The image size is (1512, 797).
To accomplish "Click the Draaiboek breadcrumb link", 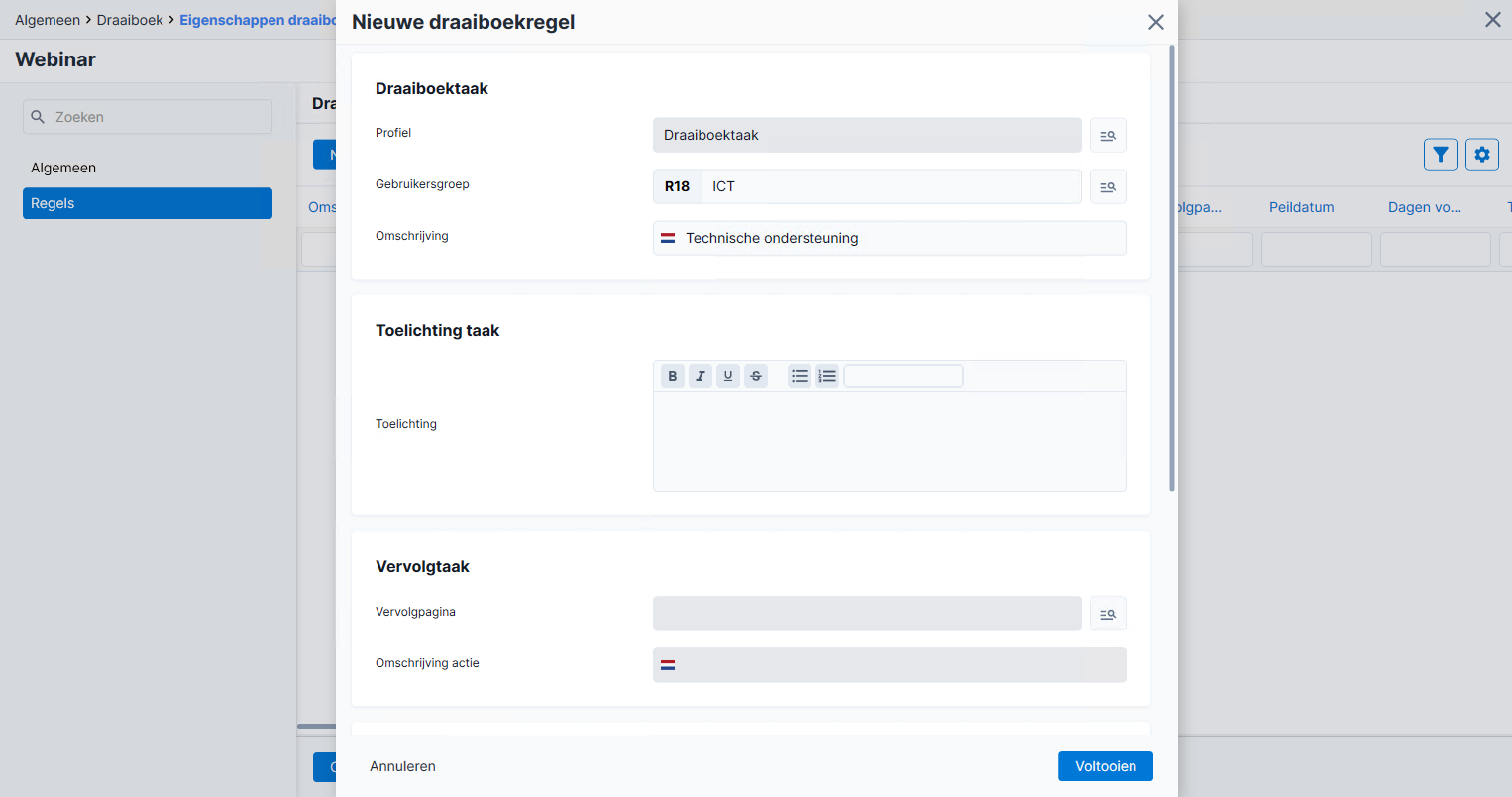I will (130, 20).
